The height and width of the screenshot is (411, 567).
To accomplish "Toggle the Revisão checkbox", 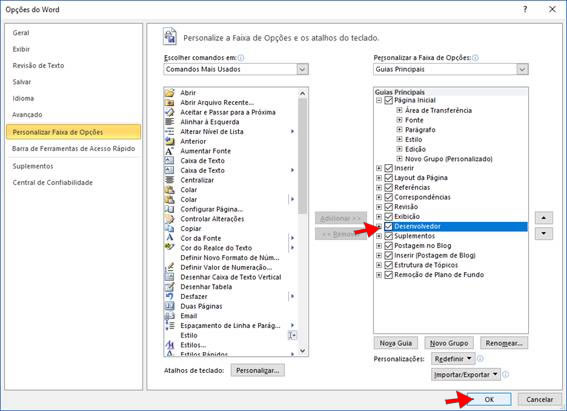I will point(388,207).
